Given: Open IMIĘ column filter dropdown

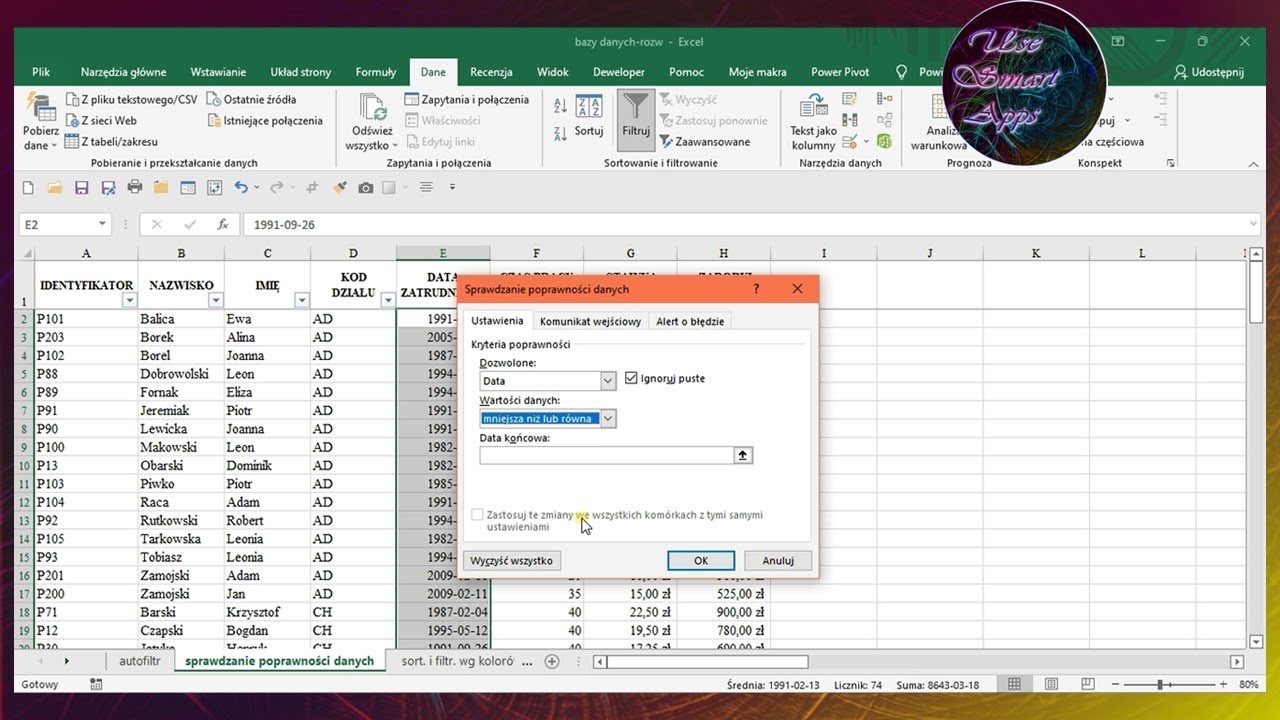Looking at the screenshot, I should click(302, 300).
